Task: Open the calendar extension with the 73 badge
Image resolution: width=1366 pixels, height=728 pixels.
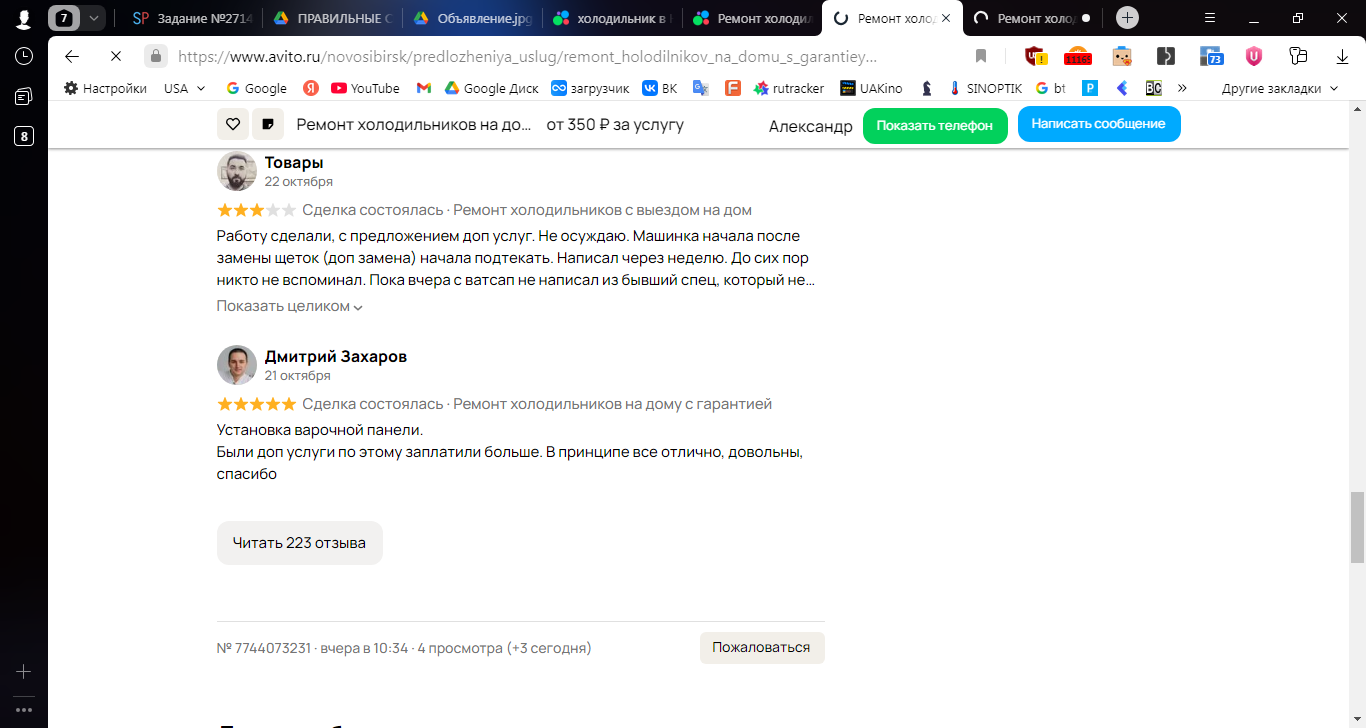Action: tap(1211, 56)
